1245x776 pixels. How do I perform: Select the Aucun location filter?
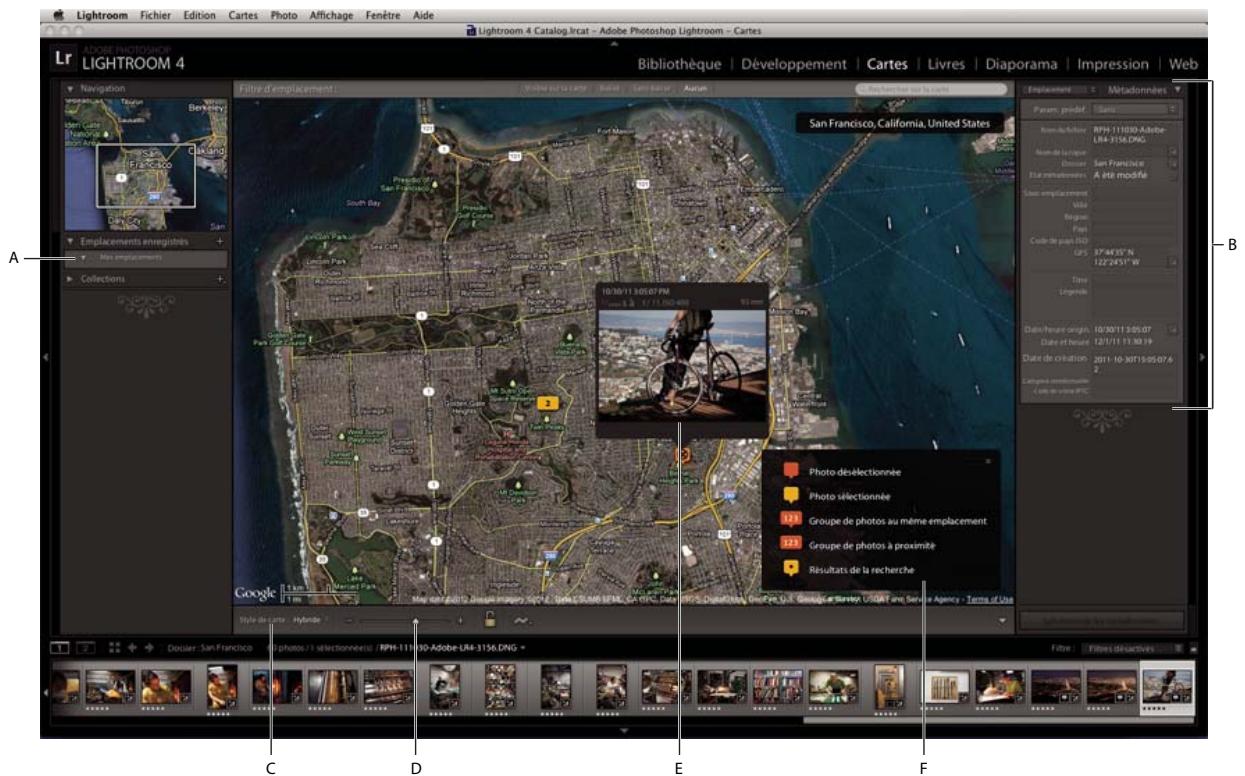coord(694,89)
